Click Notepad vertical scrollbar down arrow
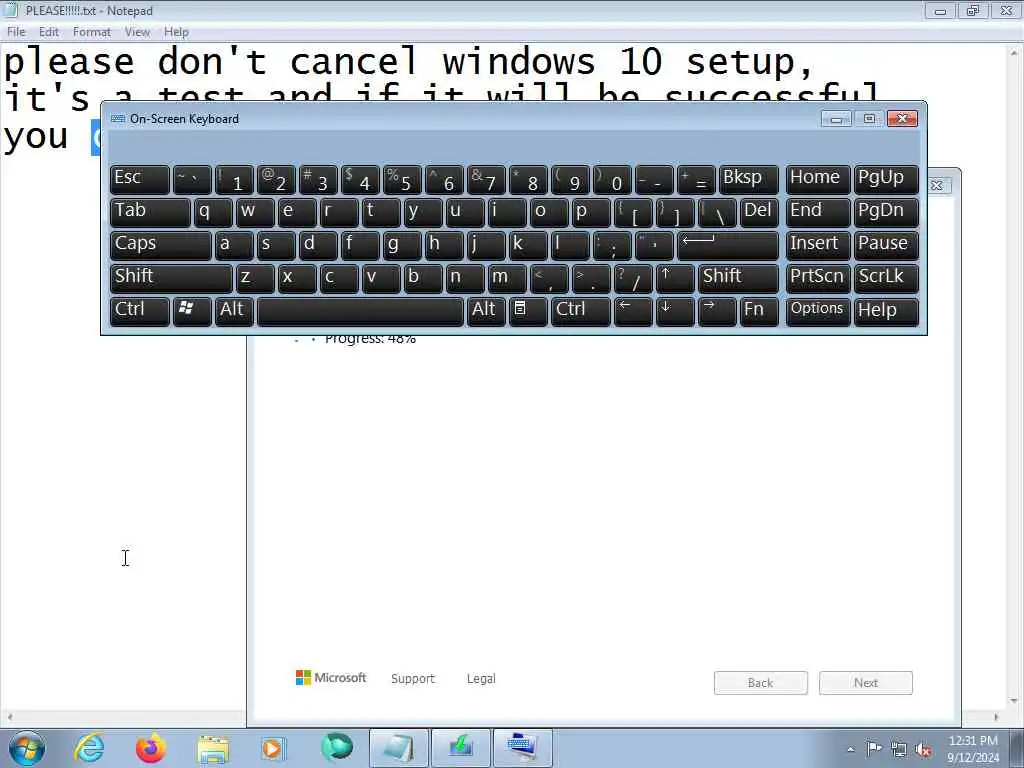The image size is (1024, 768). (1014, 701)
